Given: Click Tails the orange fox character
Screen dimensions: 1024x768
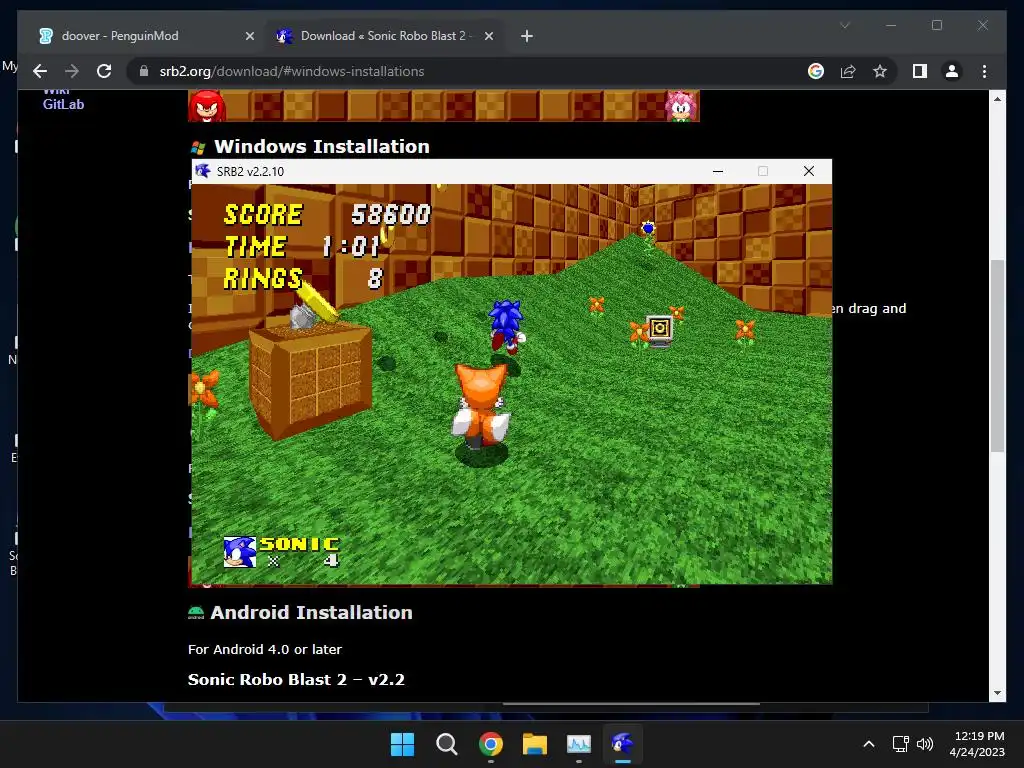Looking at the screenshot, I should tap(480, 406).
